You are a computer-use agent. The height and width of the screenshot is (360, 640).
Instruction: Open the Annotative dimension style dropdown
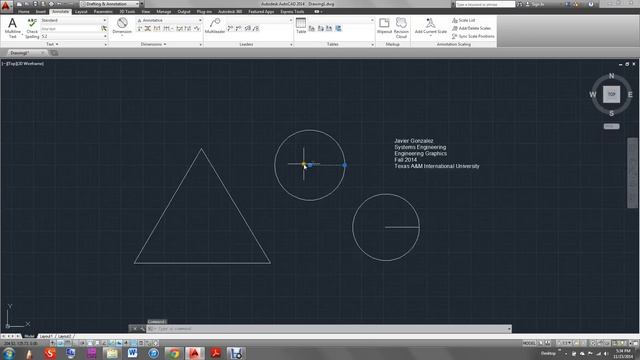[x=200, y=20]
